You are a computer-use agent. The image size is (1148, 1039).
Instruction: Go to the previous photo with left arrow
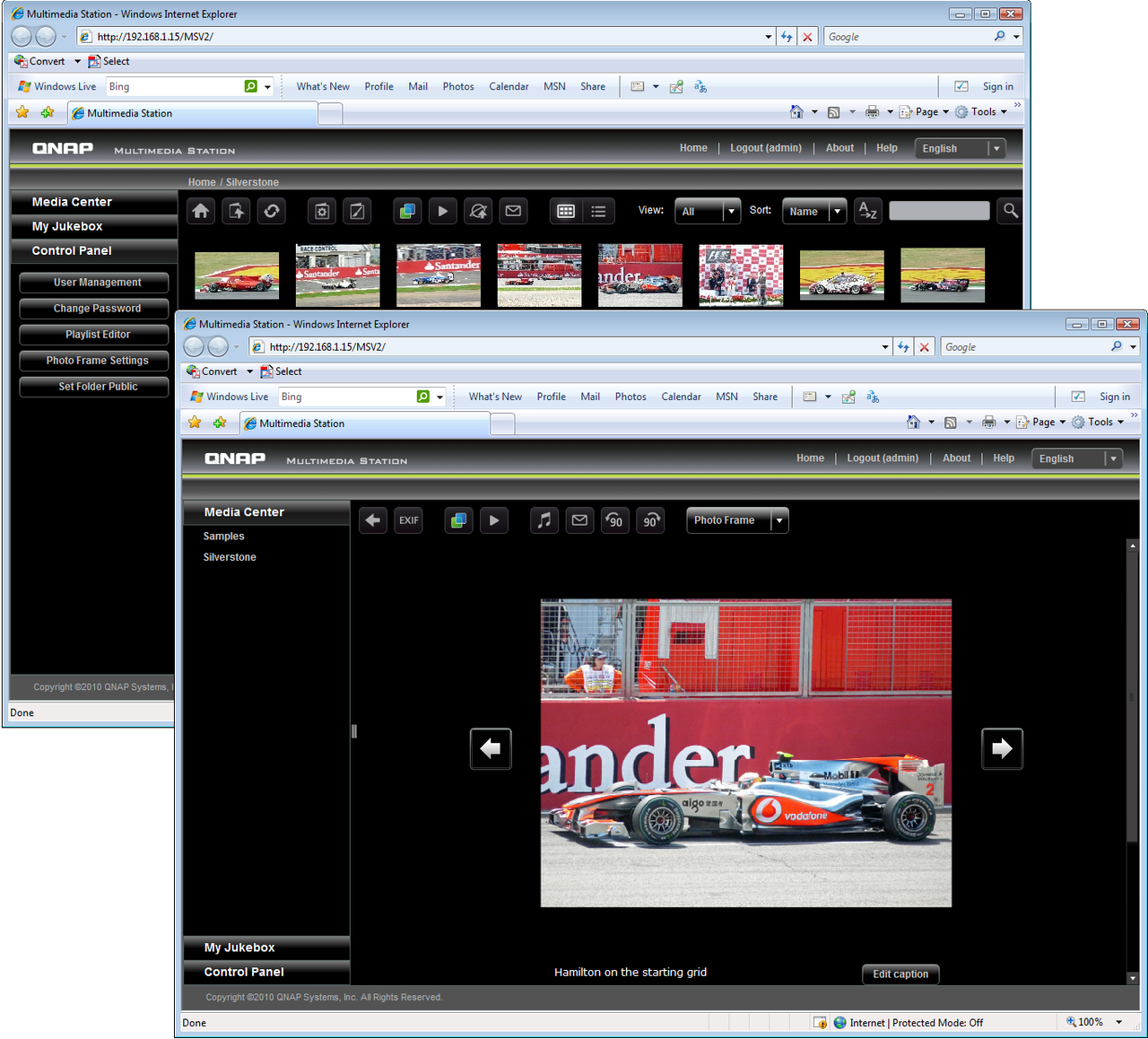[x=491, y=748]
